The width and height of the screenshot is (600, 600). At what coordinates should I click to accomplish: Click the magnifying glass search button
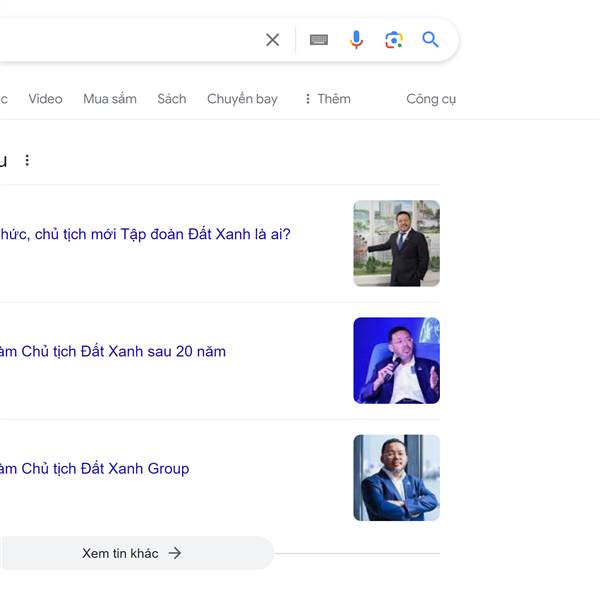430,39
